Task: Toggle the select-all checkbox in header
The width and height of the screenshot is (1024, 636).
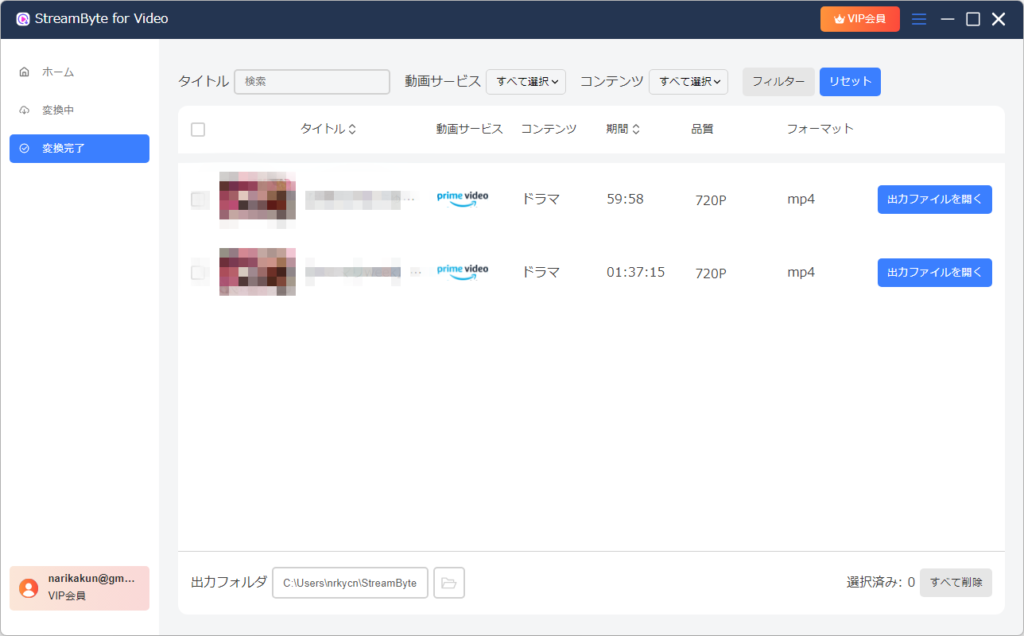Action: pos(198,129)
